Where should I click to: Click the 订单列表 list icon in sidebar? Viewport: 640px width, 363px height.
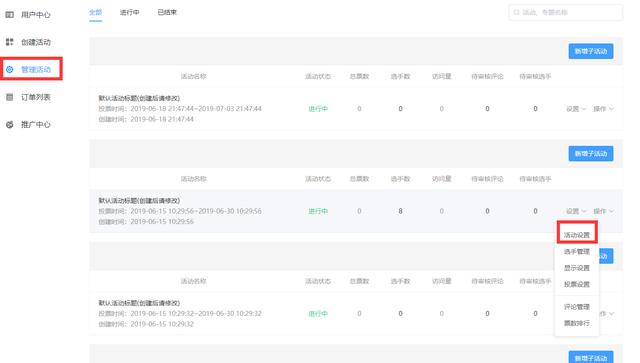tap(10, 97)
